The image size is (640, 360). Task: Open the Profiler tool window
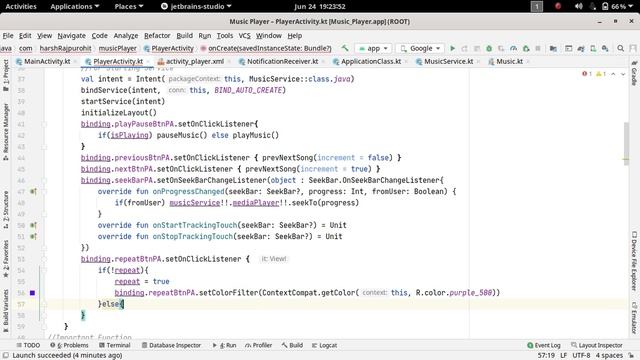pyautogui.click(x=258, y=345)
